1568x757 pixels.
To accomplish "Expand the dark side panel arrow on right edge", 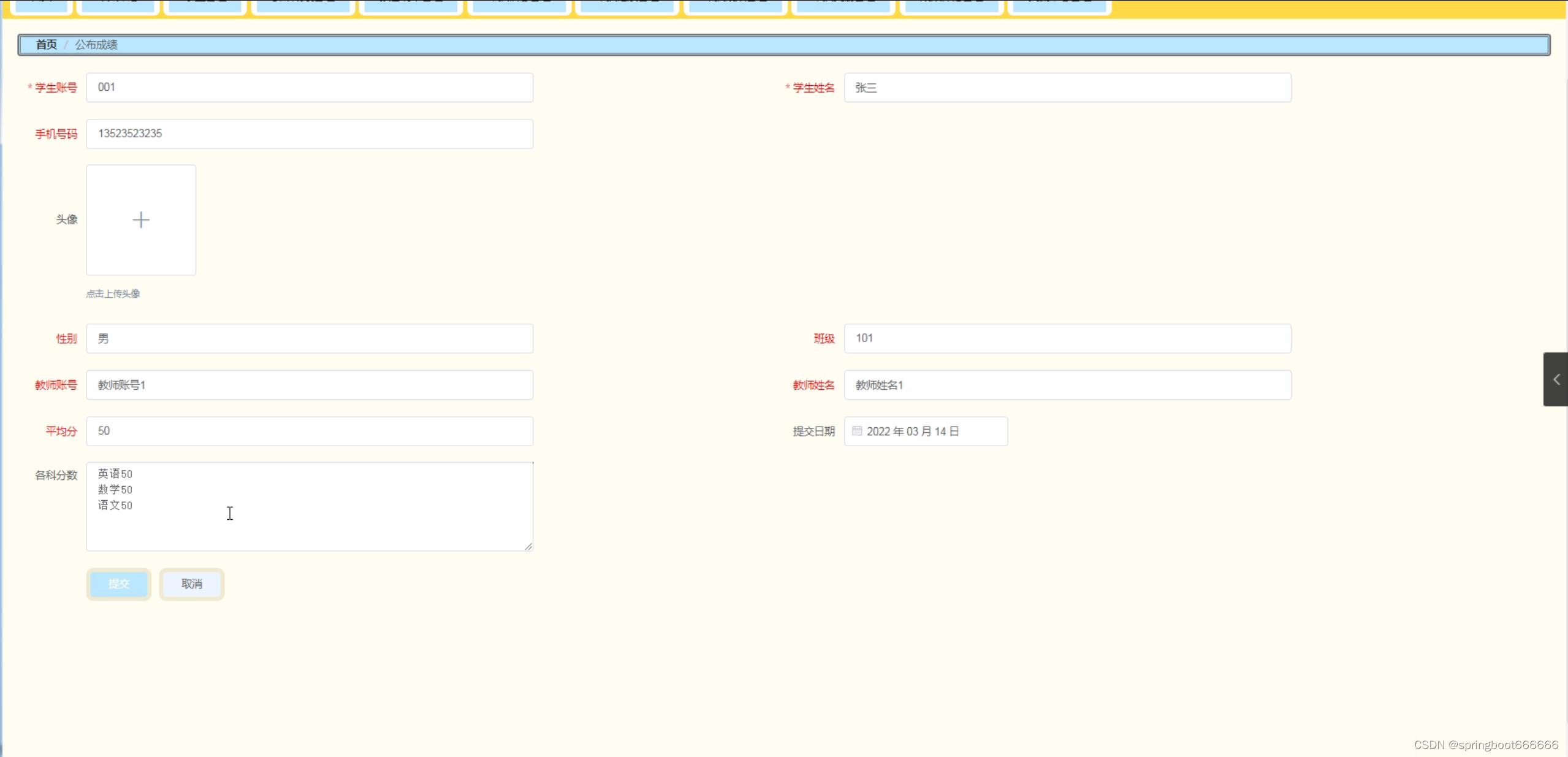I will [1556, 379].
